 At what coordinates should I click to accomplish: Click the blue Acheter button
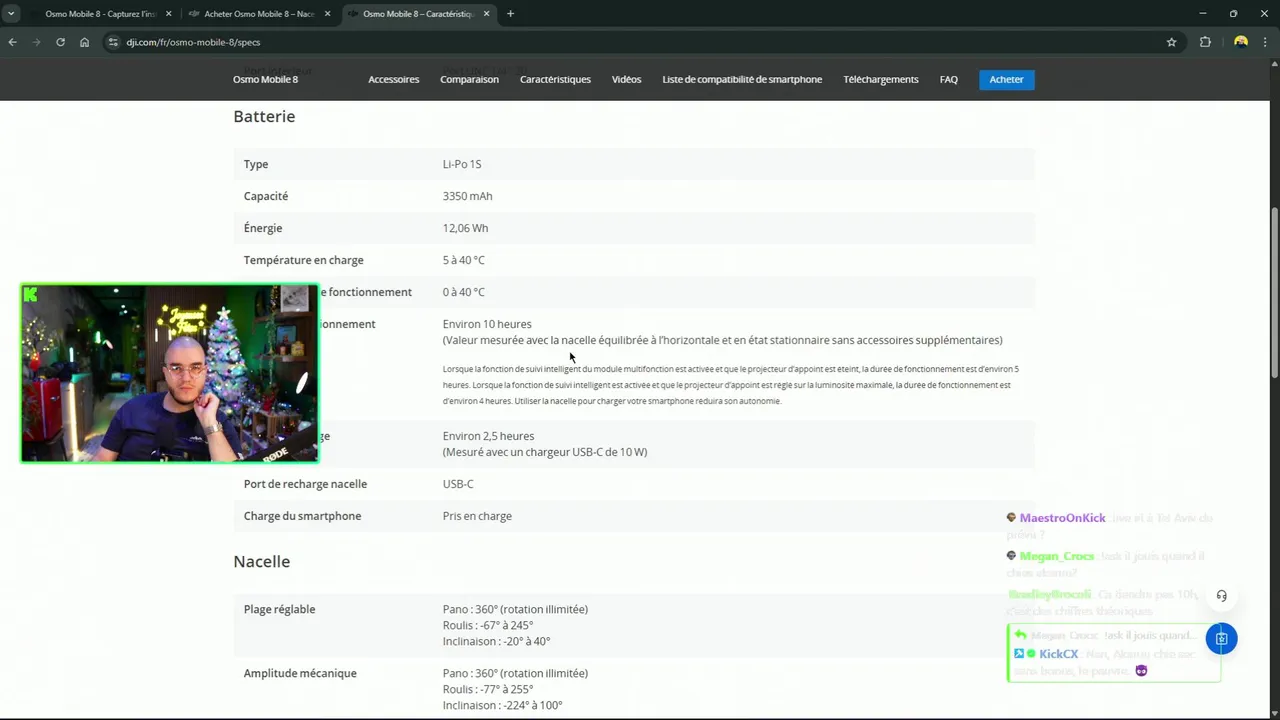point(1006,79)
